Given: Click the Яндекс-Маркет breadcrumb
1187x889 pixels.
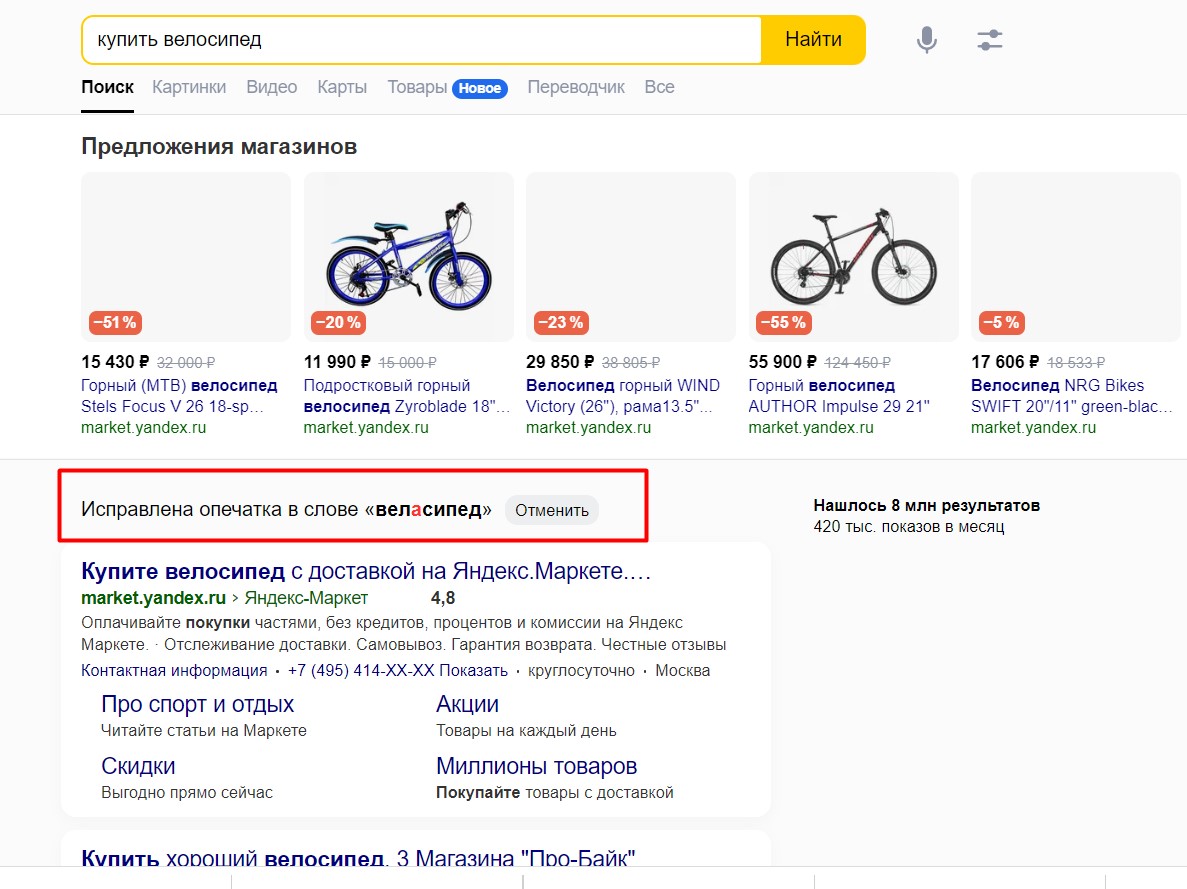Looking at the screenshot, I should point(306,598).
